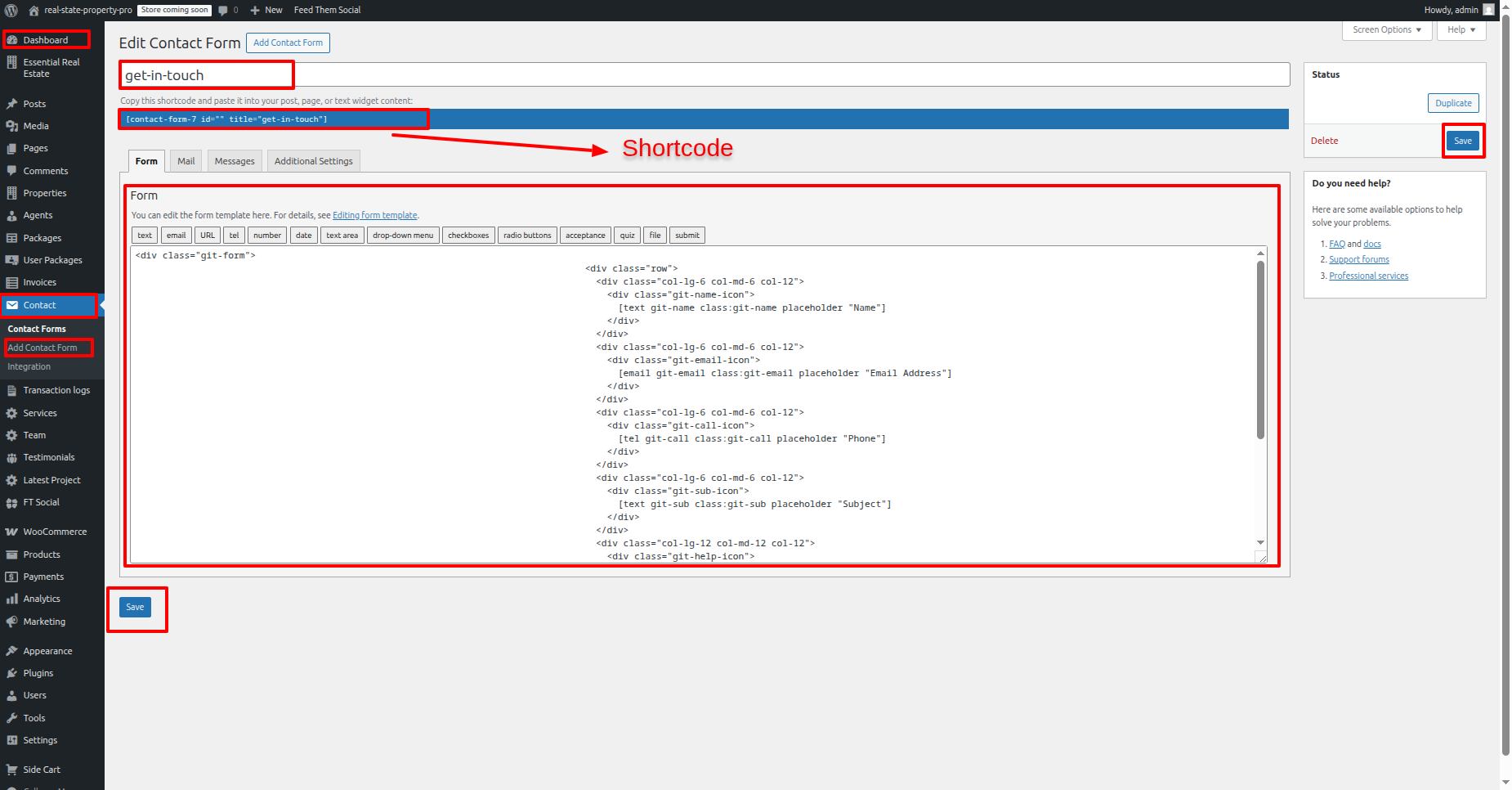Open Side Cart via cart icon
The height and width of the screenshot is (790, 1512).
point(11,770)
